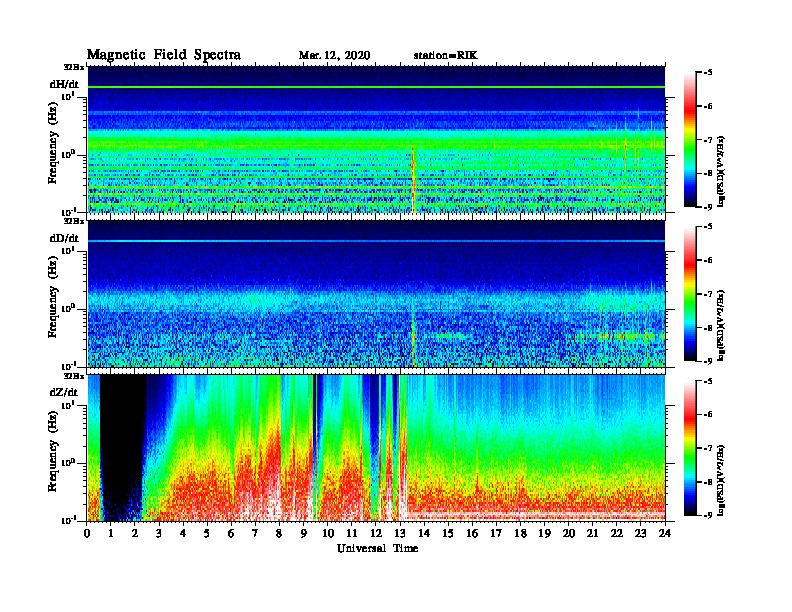792x612 pixels.
Task: Click the cyan horizontal line in dD/dt spectrogram
Action: (x=376, y=241)
